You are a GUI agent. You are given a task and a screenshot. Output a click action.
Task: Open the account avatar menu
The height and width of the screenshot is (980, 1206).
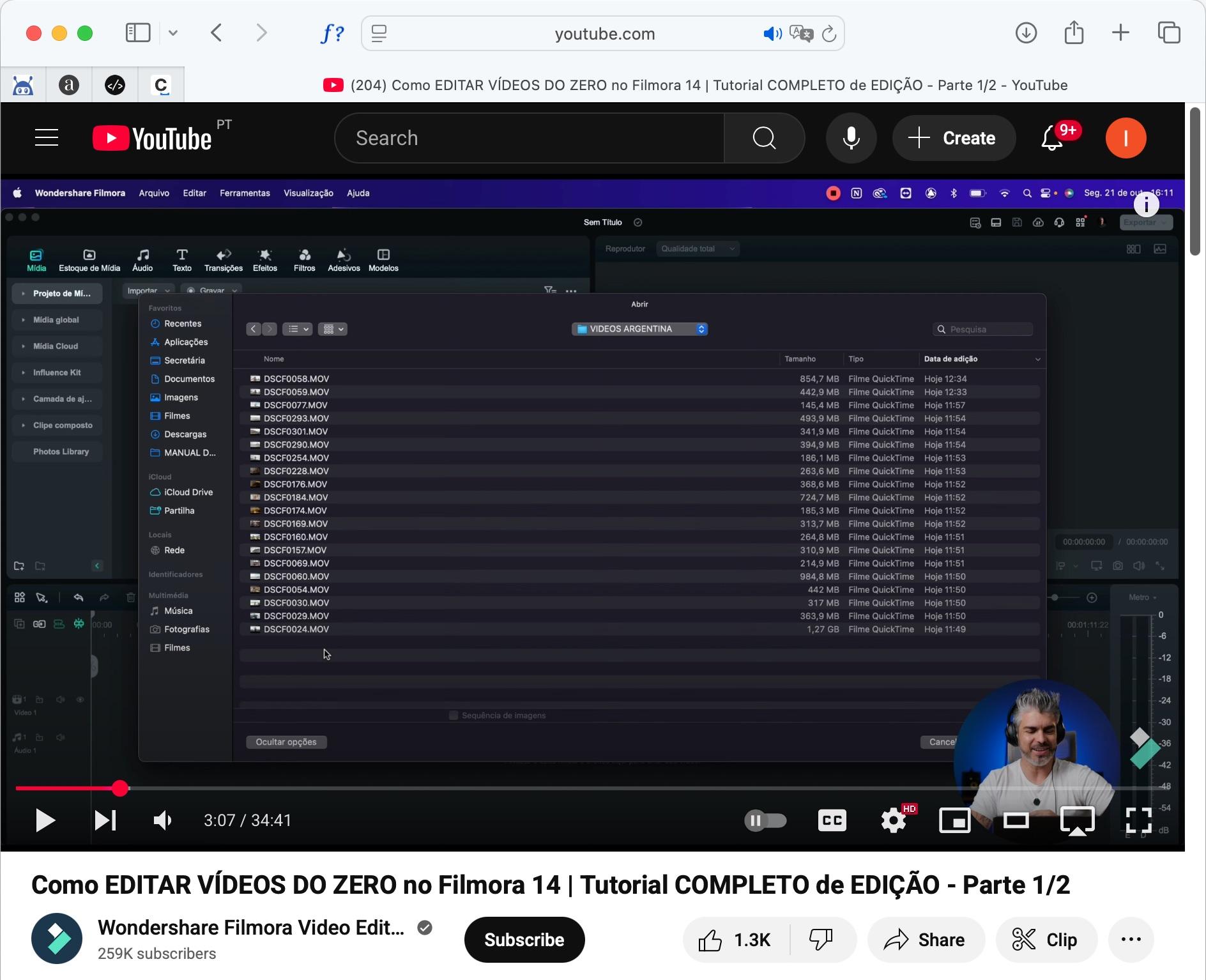tap(1126, 138)
